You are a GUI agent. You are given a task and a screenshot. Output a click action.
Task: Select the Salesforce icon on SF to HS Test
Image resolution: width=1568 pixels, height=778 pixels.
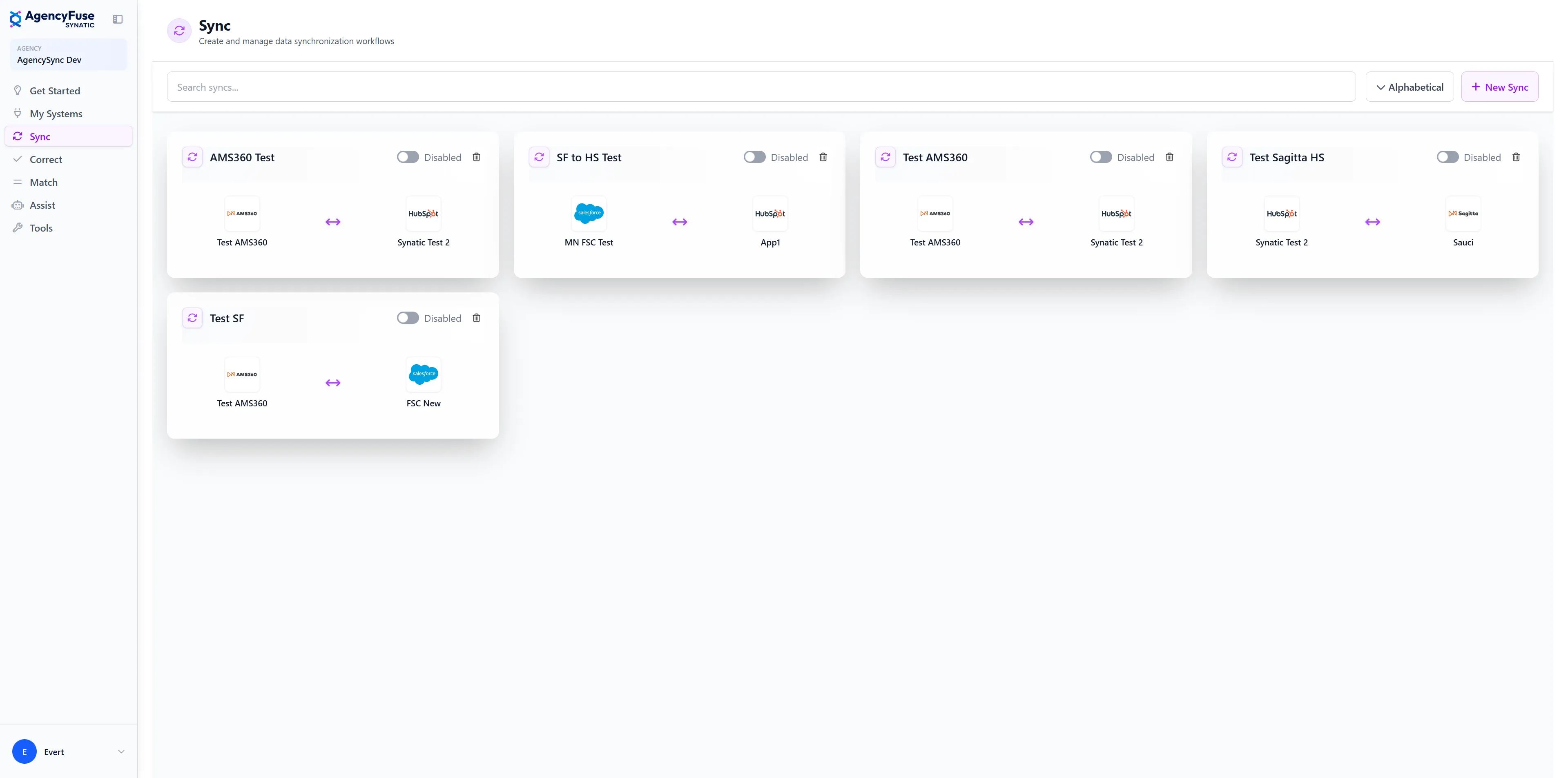pyautogui.click(x=588, y=213)
